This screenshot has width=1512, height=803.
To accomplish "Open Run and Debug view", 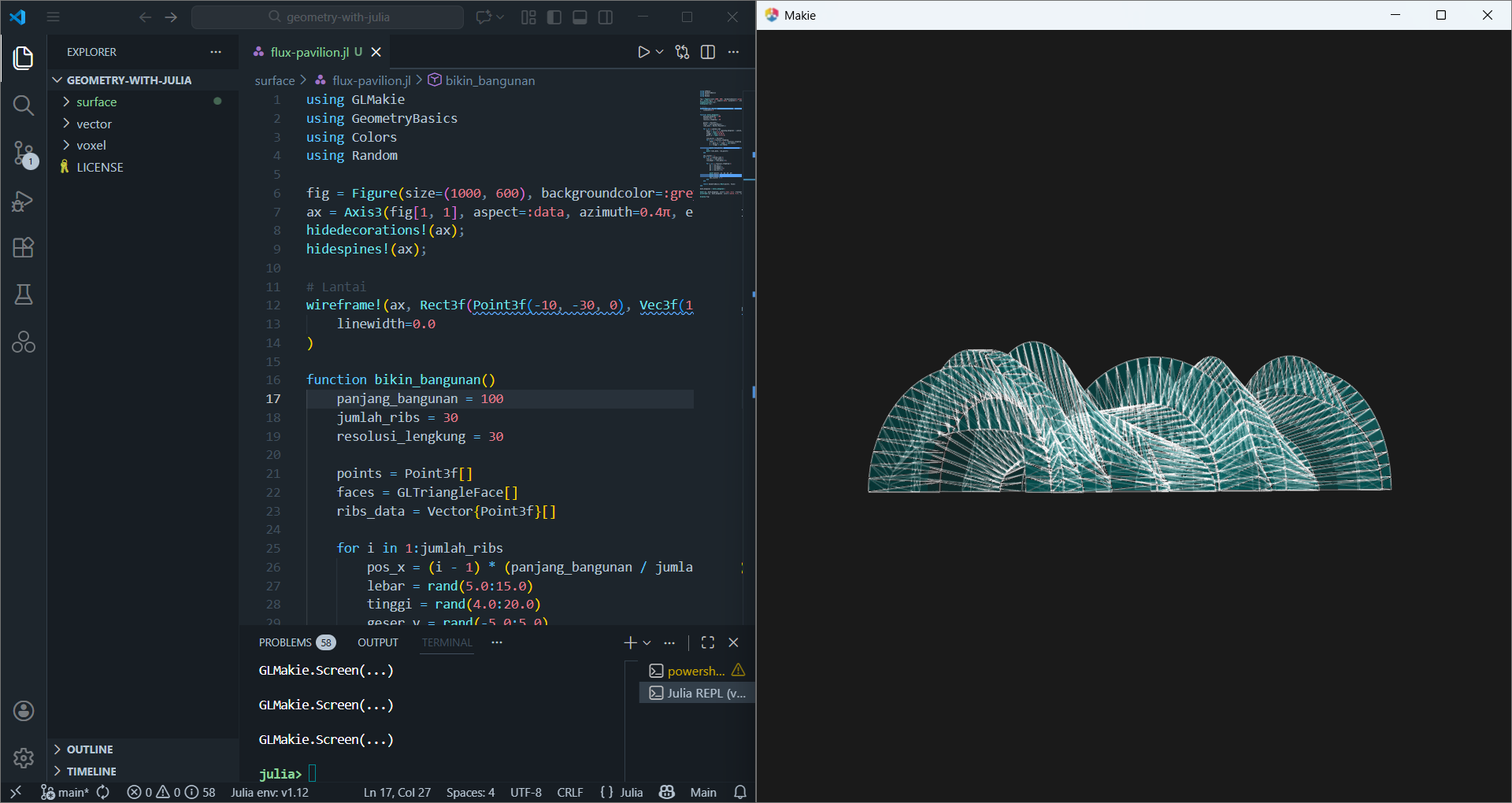I will (24, 202).
